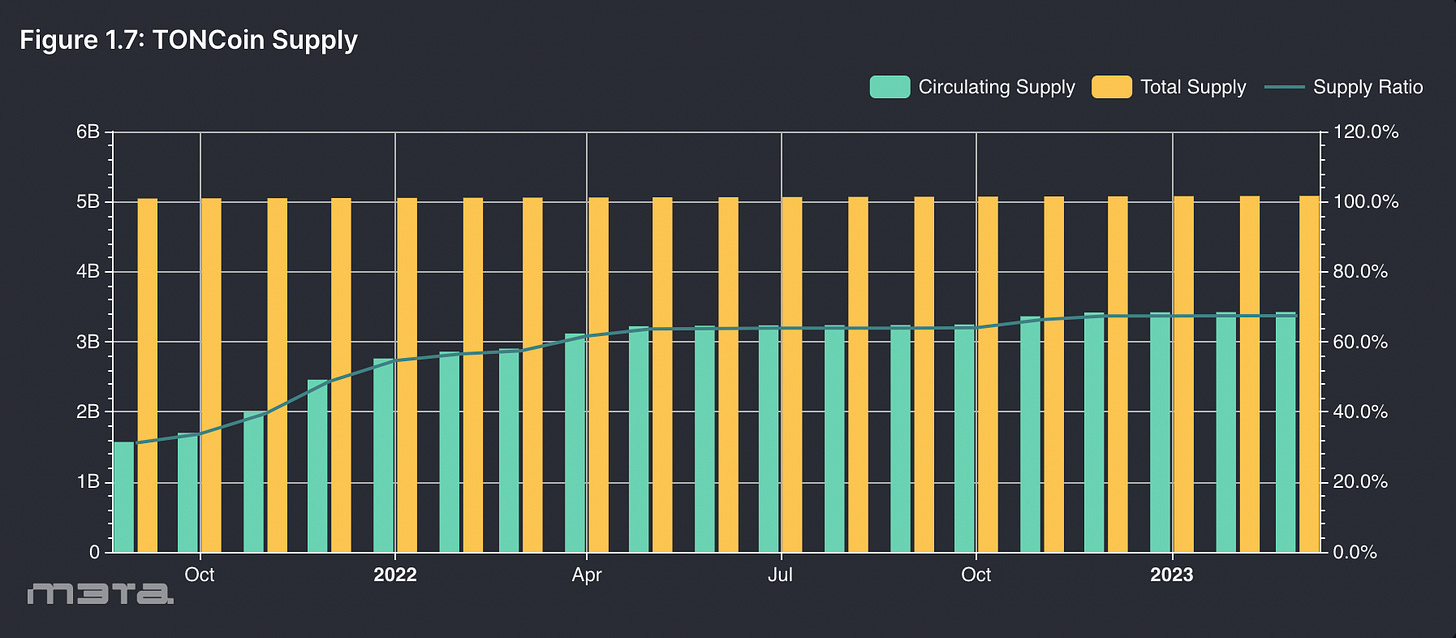Click the '40.0%' right axis label
This screenshot has height=638, width=1456.
click(x=1362, y=412)
